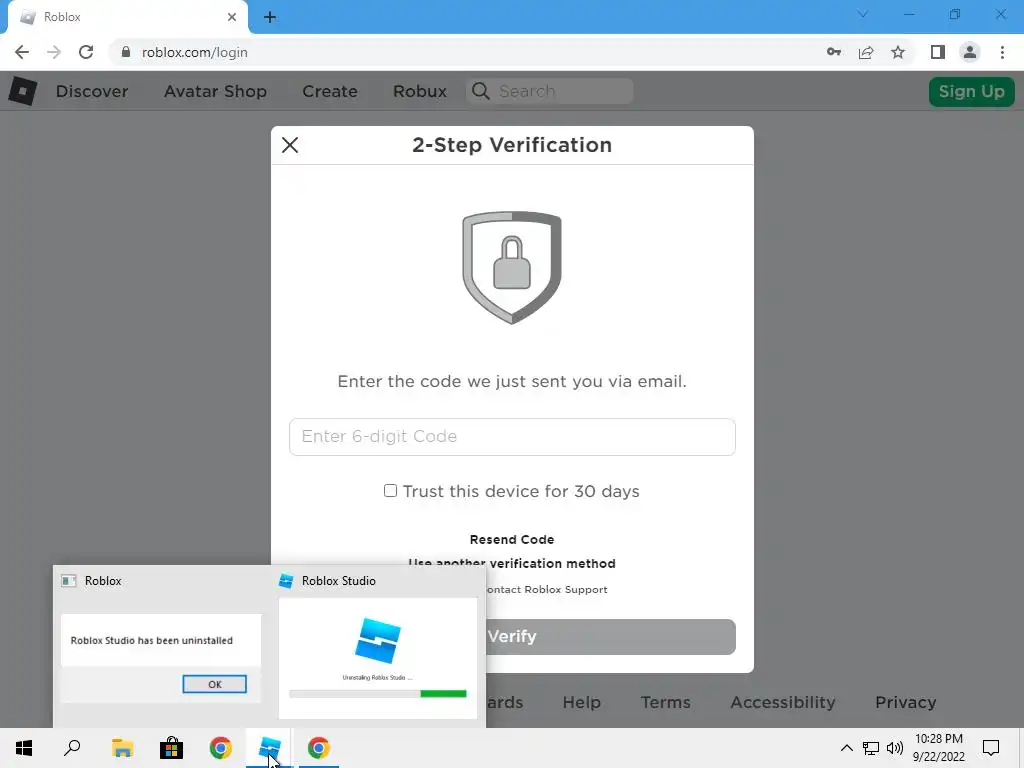This screenshot has height=768, width=1024.
Task: Click the Contact Roblox Support link
Action: pos(547,589)
